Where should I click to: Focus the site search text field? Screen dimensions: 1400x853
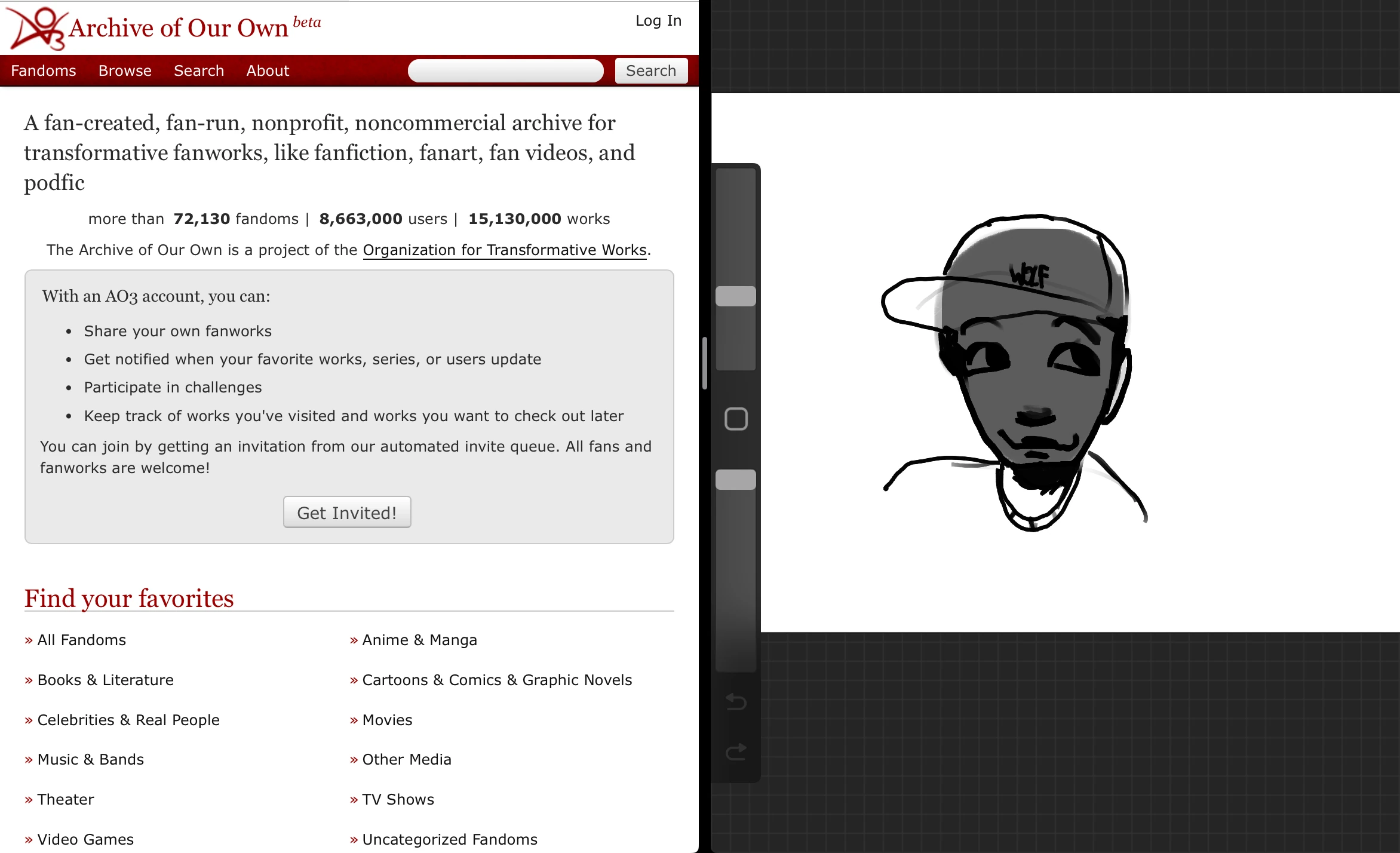coord(505,70)
